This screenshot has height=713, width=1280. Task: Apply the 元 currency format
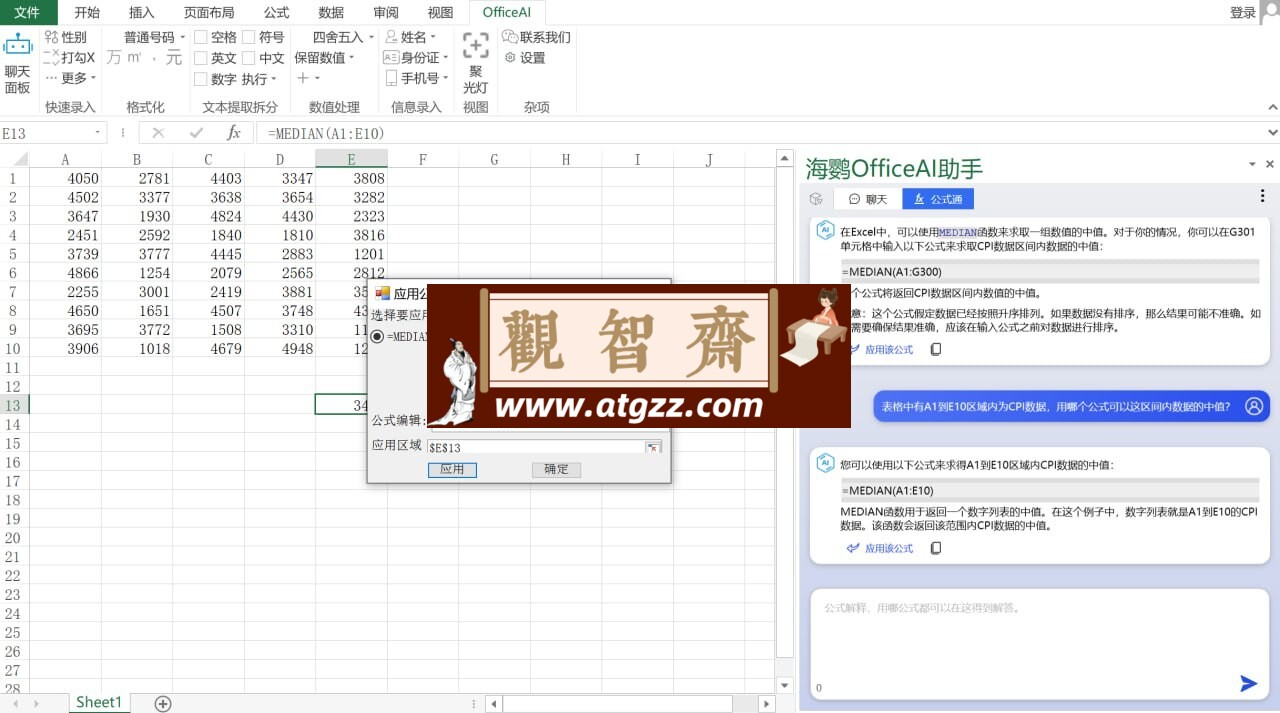tap(173, 58)
